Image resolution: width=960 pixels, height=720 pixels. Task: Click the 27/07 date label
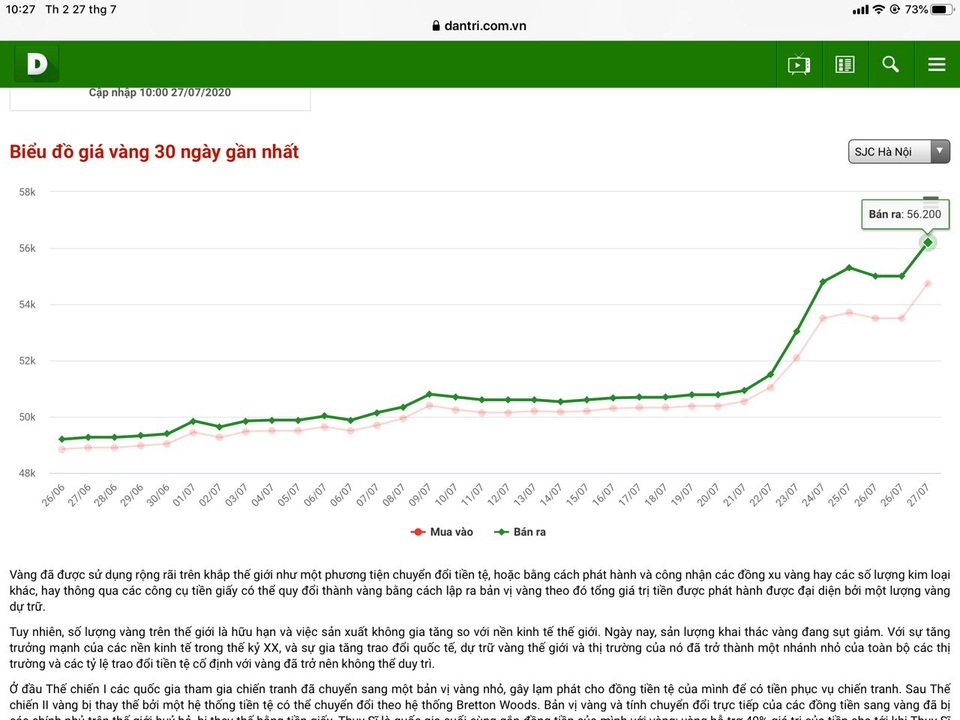tap(917, 495)
